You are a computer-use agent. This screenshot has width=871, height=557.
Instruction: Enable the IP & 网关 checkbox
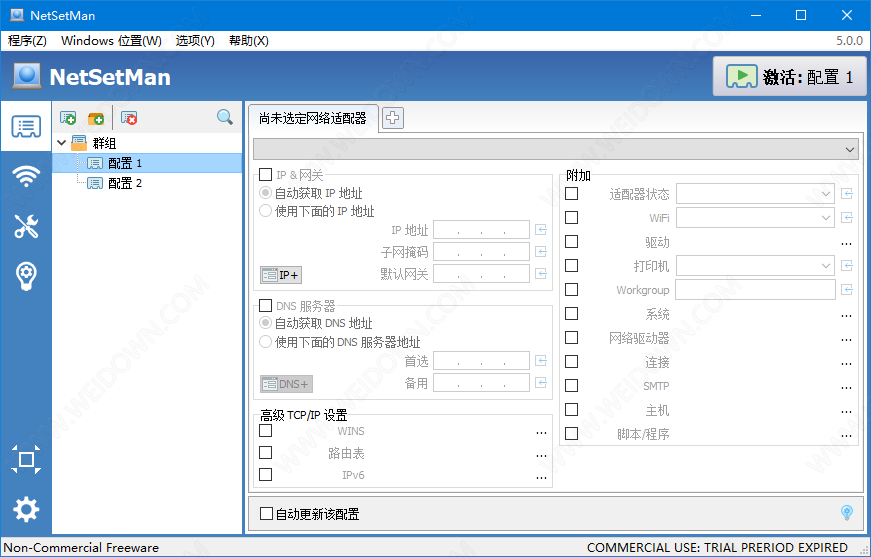pyautogui.click(x=266, y=175)
